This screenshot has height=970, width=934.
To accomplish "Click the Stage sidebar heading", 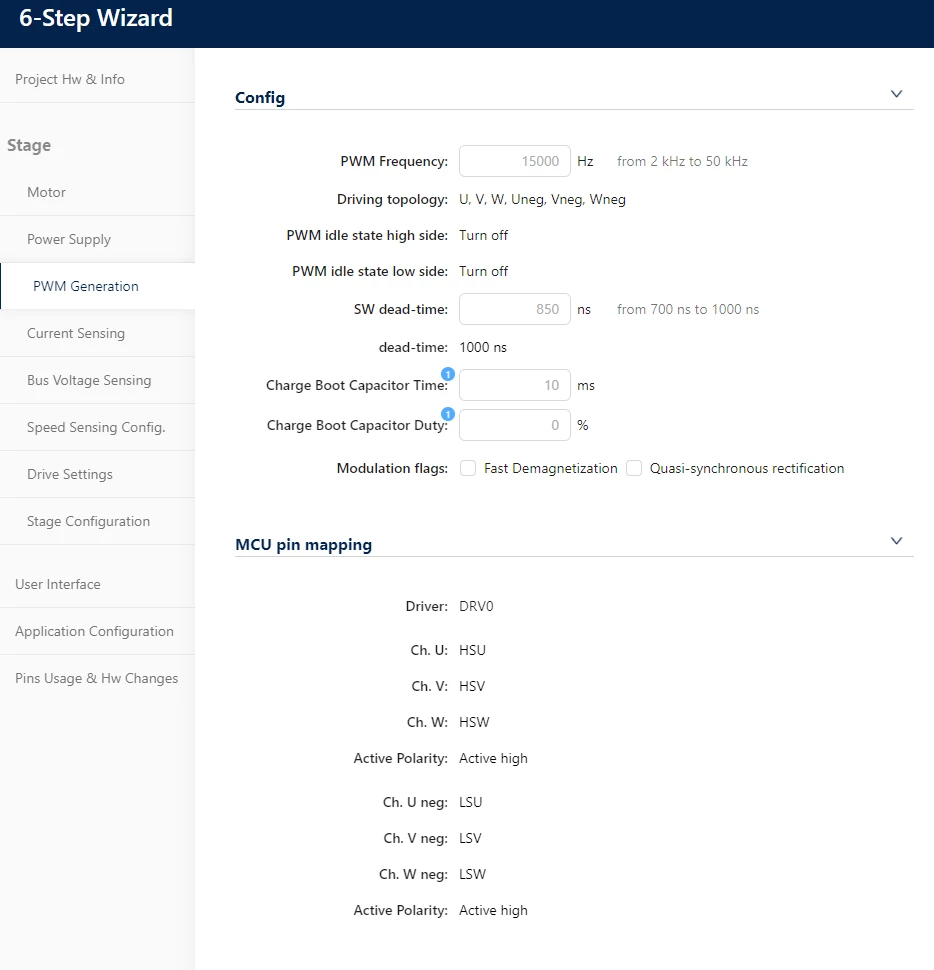I will point(29,145).
